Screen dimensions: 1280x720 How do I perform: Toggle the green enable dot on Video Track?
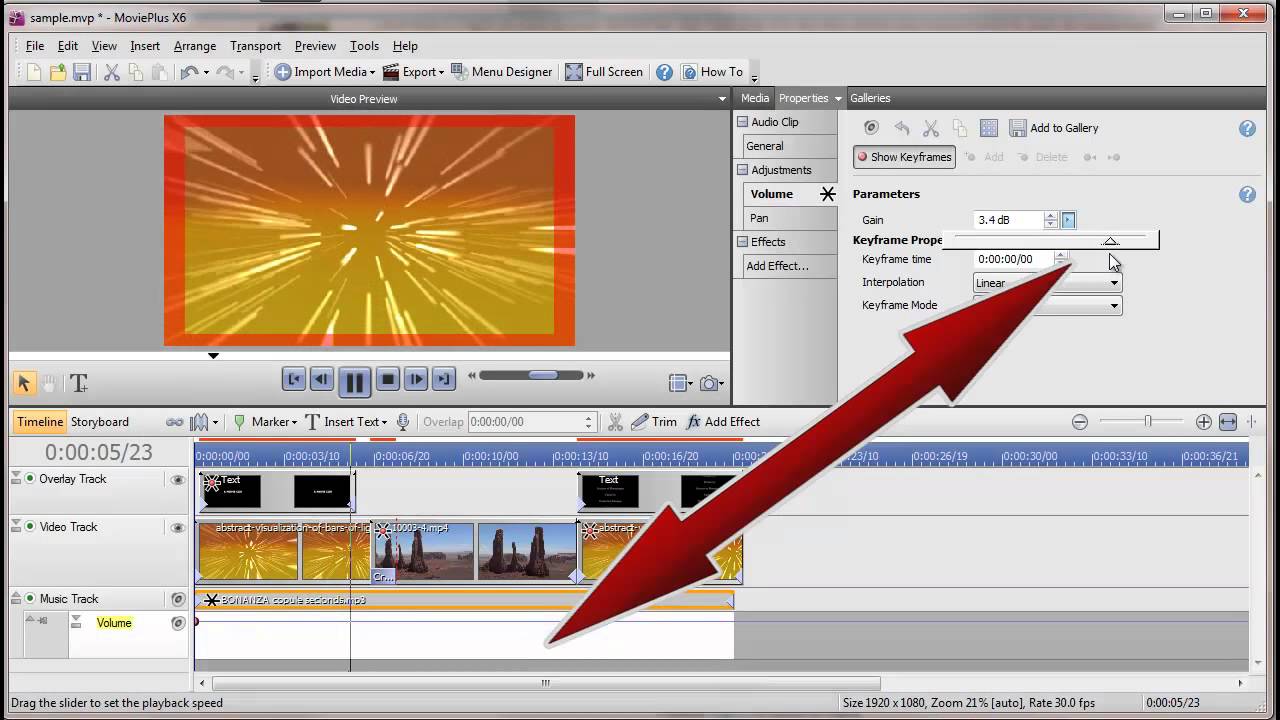pyautogui.click(x=30, y=527)
